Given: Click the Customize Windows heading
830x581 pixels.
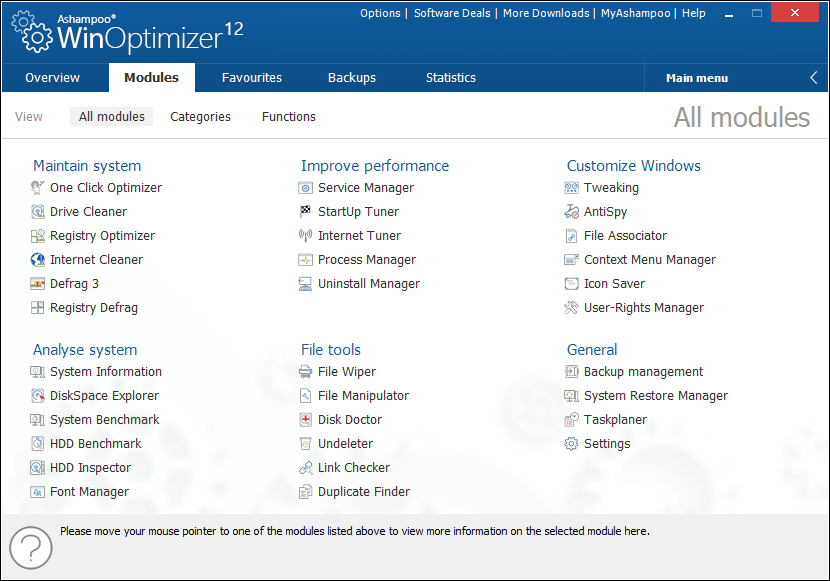Looking at the screenshot, I should pyautogui.click(x=634, y=166).
